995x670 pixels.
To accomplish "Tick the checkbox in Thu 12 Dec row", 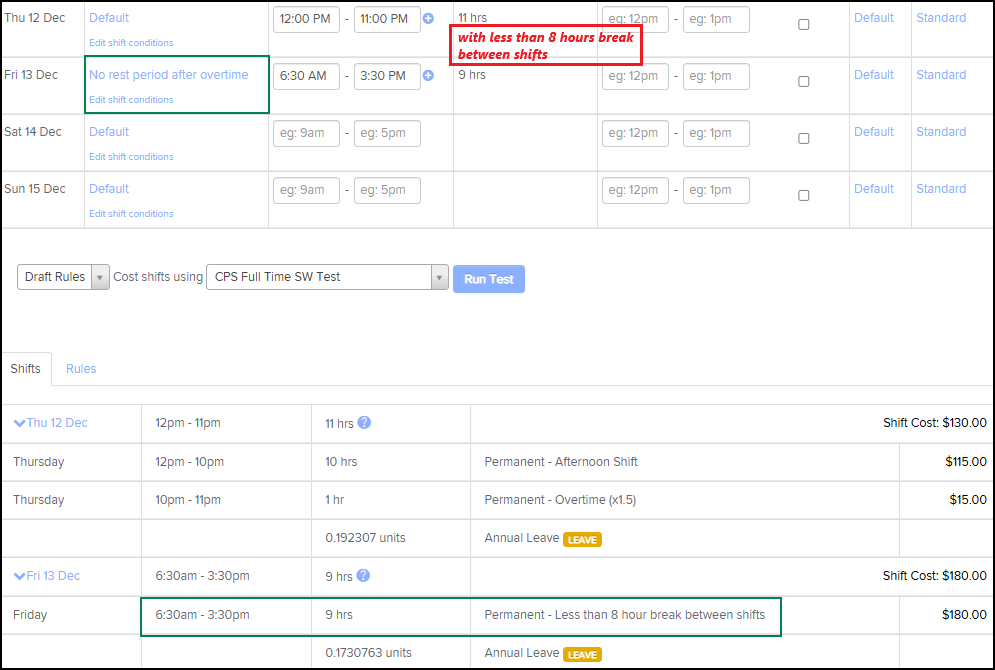I will tap(803, 25).
